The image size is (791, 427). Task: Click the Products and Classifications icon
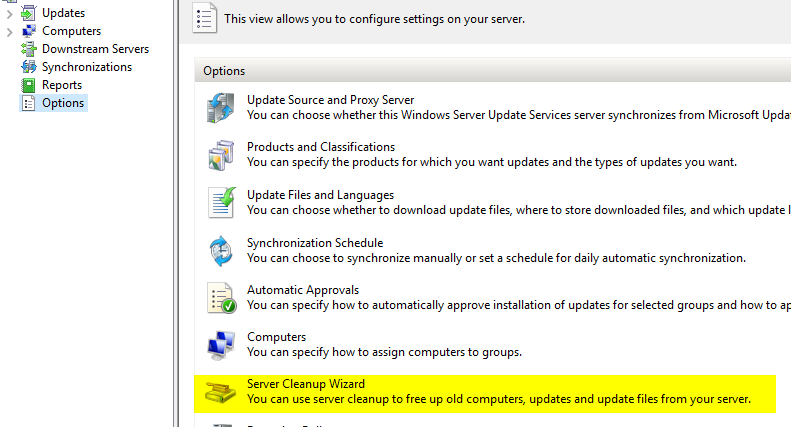pos(220,155)
